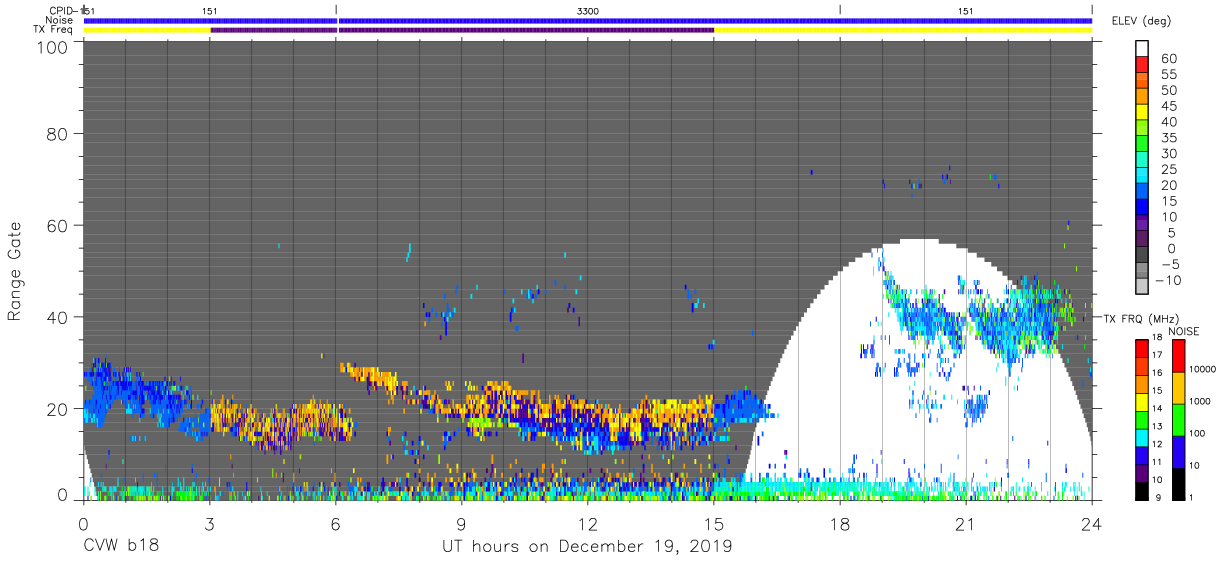
Task: Select the 3300 CPID value label
Action: (588, 11)
